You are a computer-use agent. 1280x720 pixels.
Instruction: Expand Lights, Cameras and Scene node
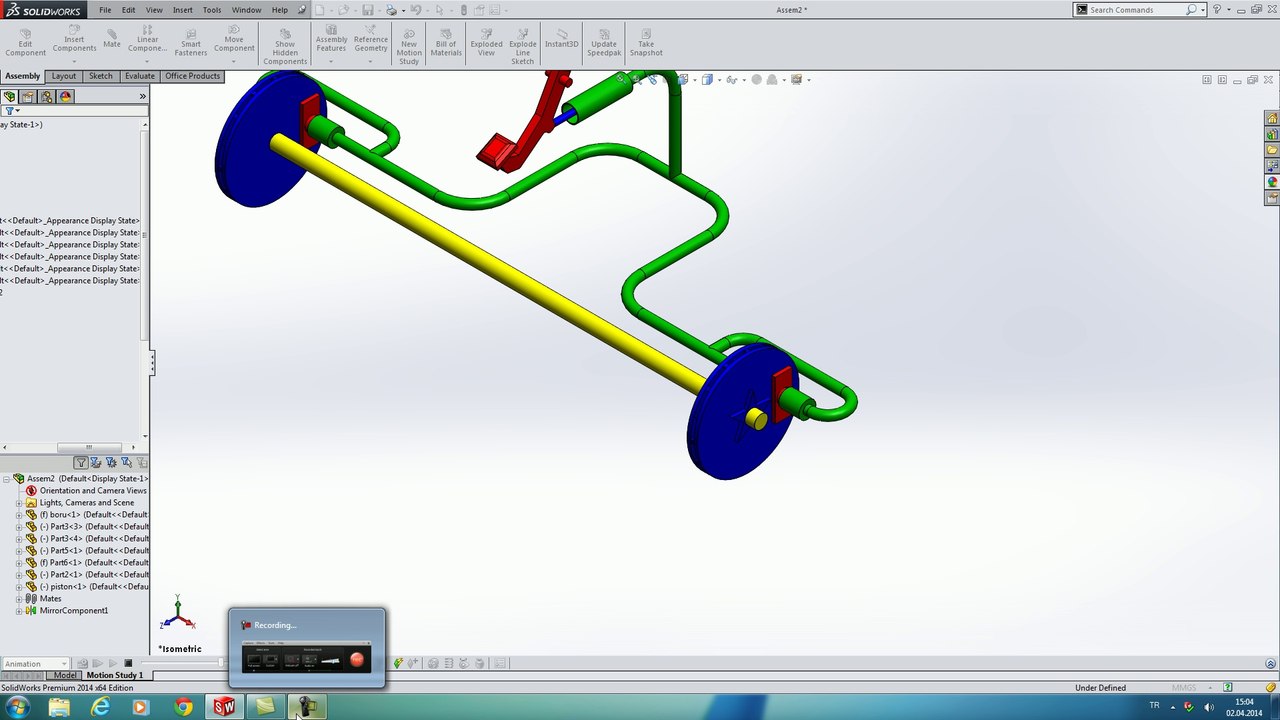pos(19,503)
